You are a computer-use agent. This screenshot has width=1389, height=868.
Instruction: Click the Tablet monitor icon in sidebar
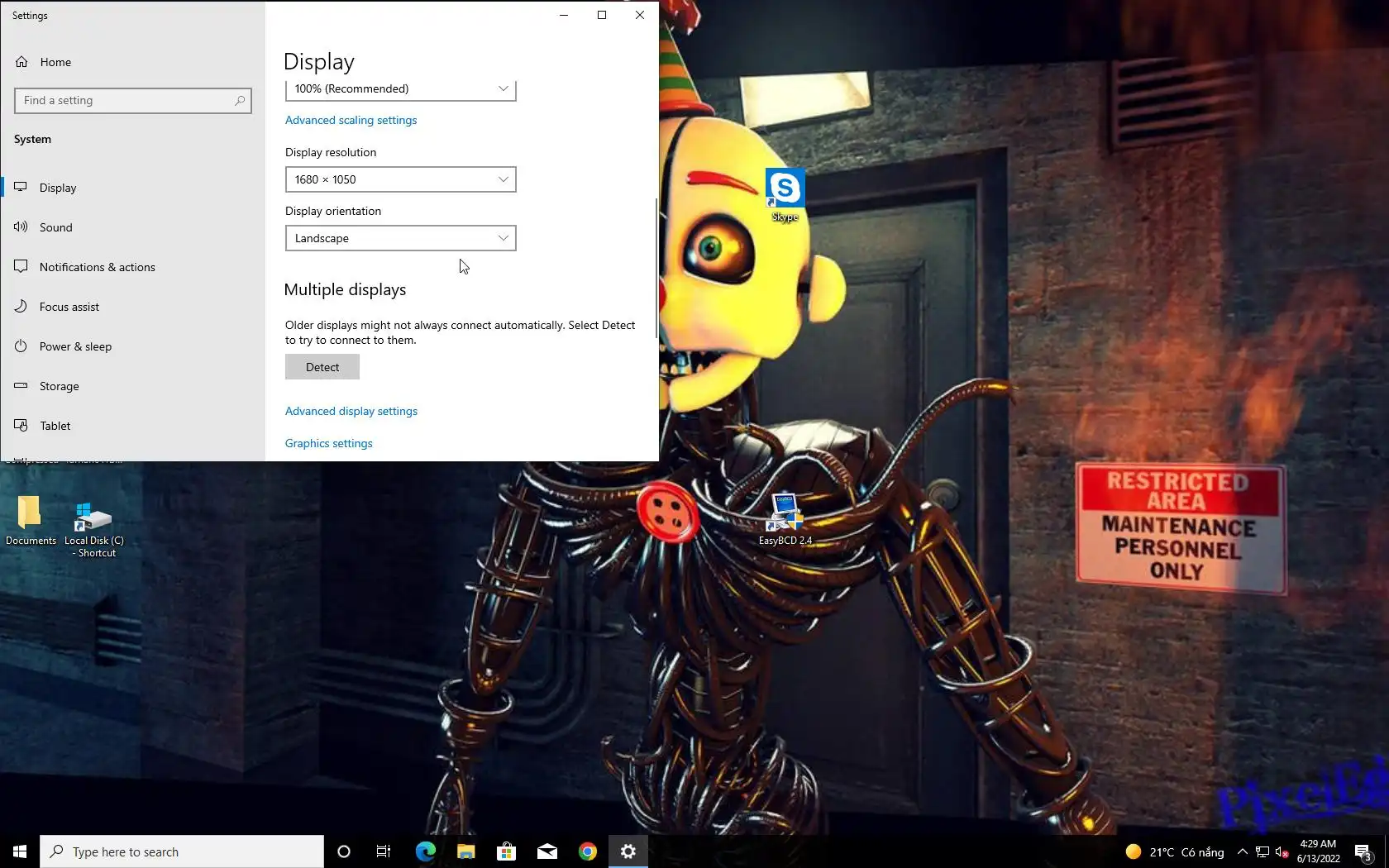(x=21, y=426)
